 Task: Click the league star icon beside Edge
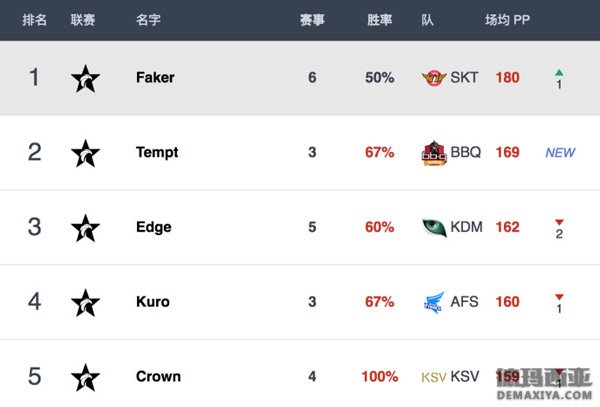click(x=85, y=228)
